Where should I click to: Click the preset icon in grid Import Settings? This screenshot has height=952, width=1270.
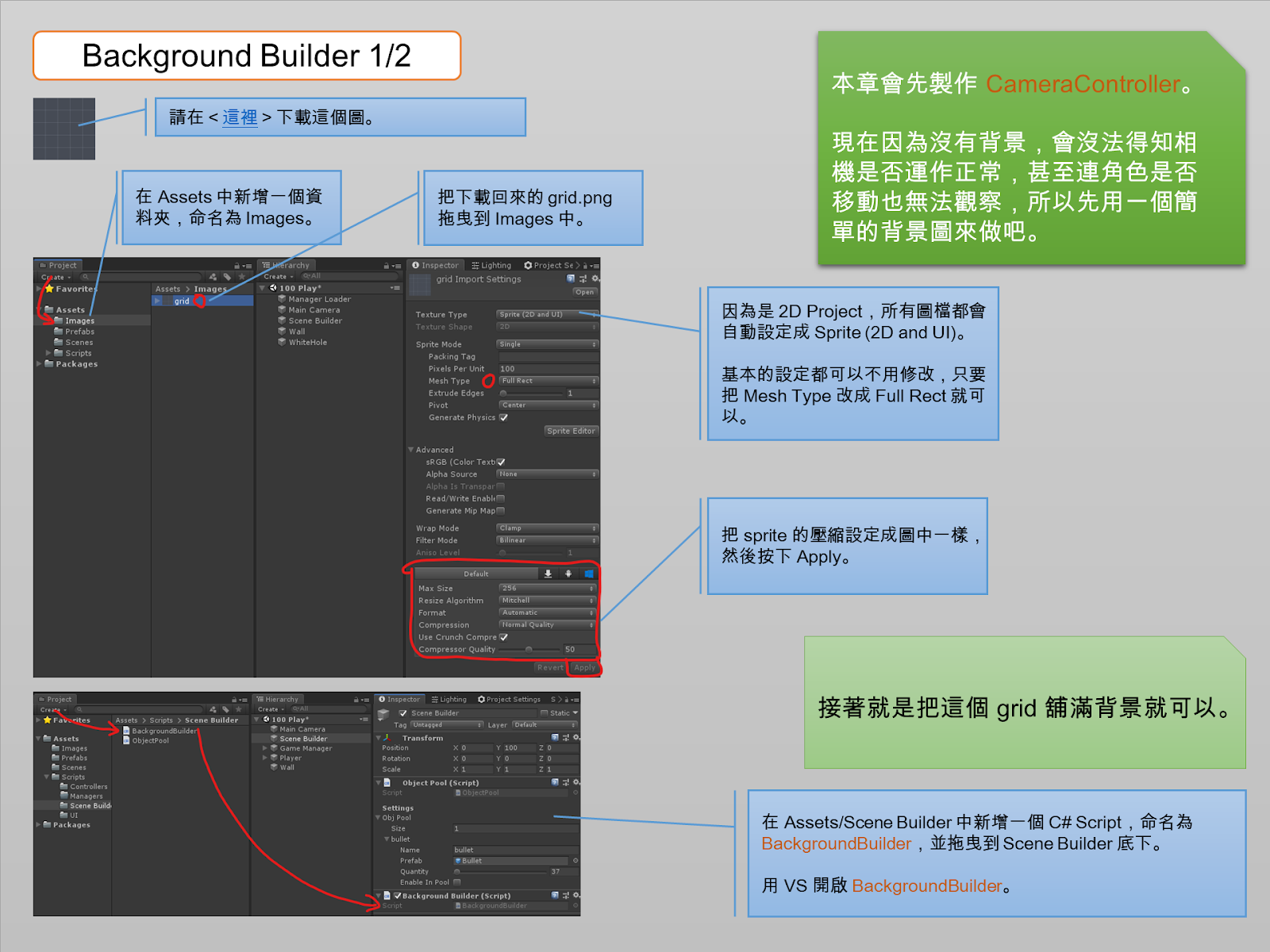[x=583, y=279]
